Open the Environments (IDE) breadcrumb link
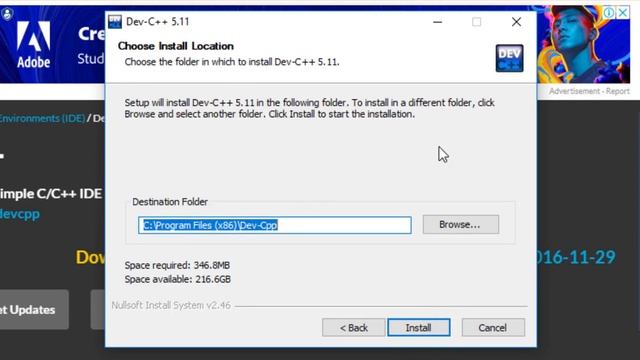This screenshot has width=640, height=360. 42,118
